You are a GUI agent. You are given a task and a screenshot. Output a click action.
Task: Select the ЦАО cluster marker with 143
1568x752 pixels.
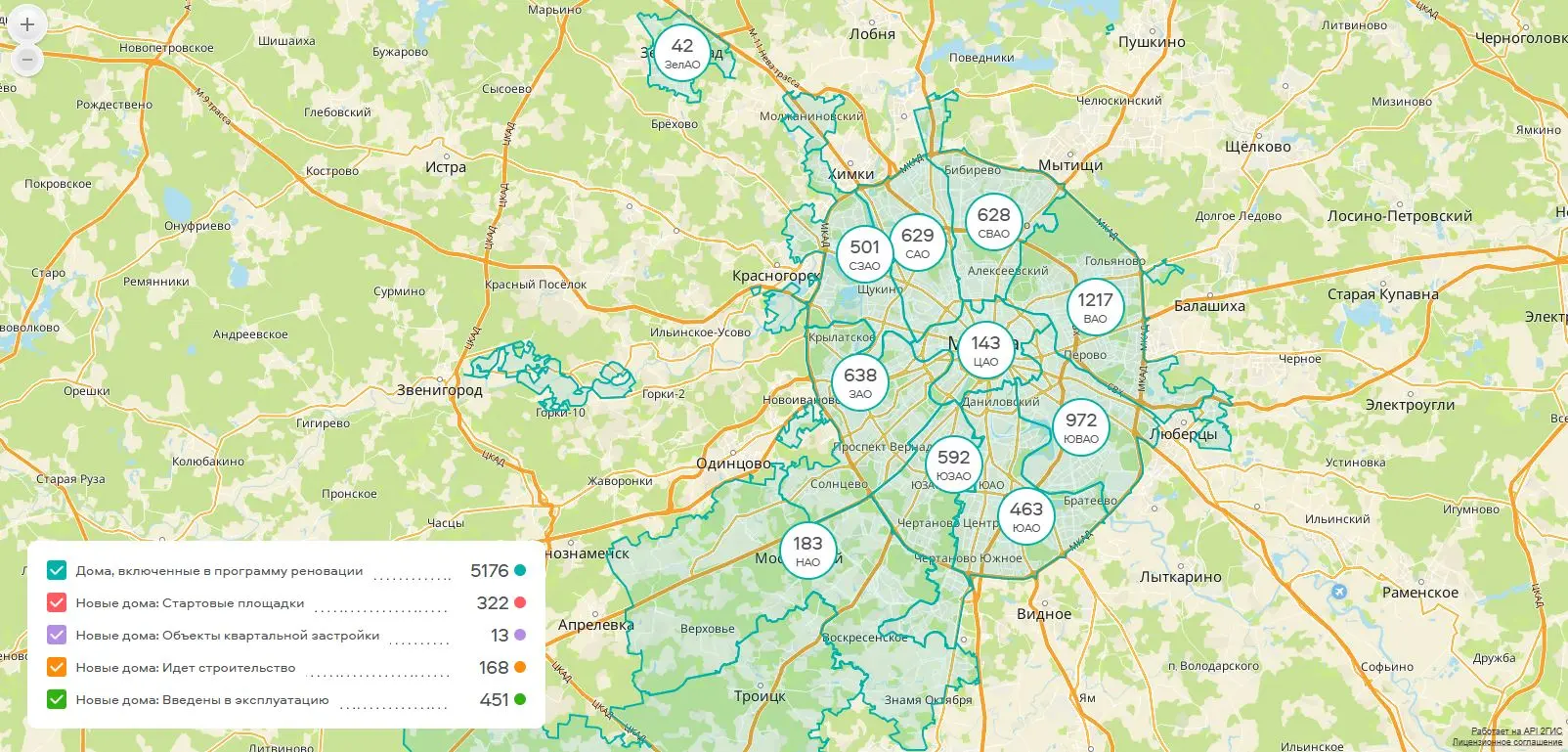click(x=985, y=350)
